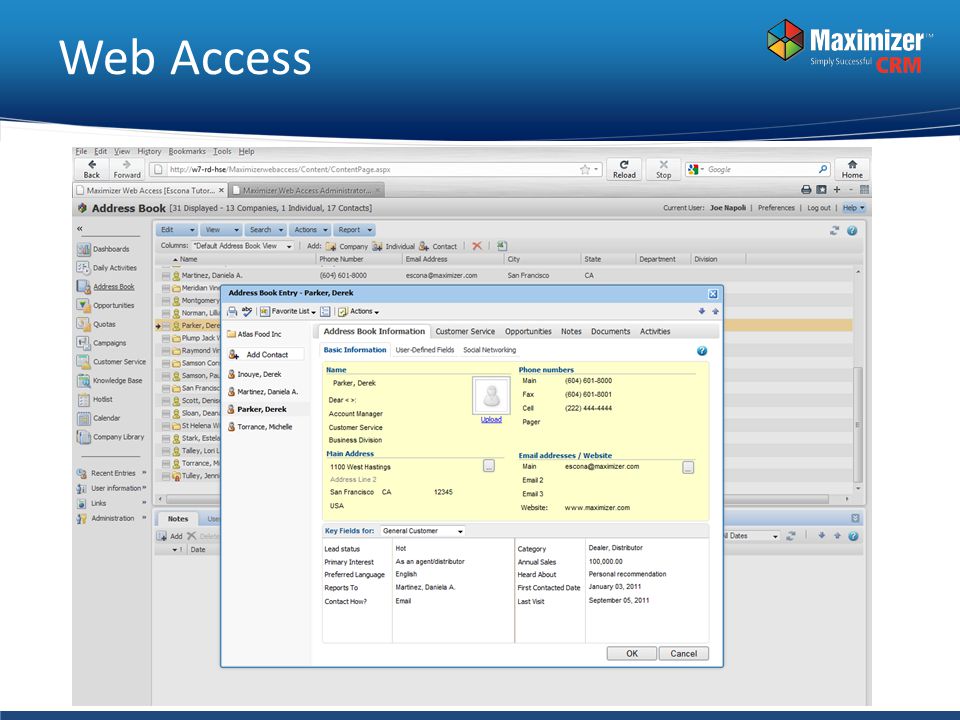This screenshot has width=960, height=720.
Task: Add a new Contact from the toolbar
Action: (x=438, y=246)
